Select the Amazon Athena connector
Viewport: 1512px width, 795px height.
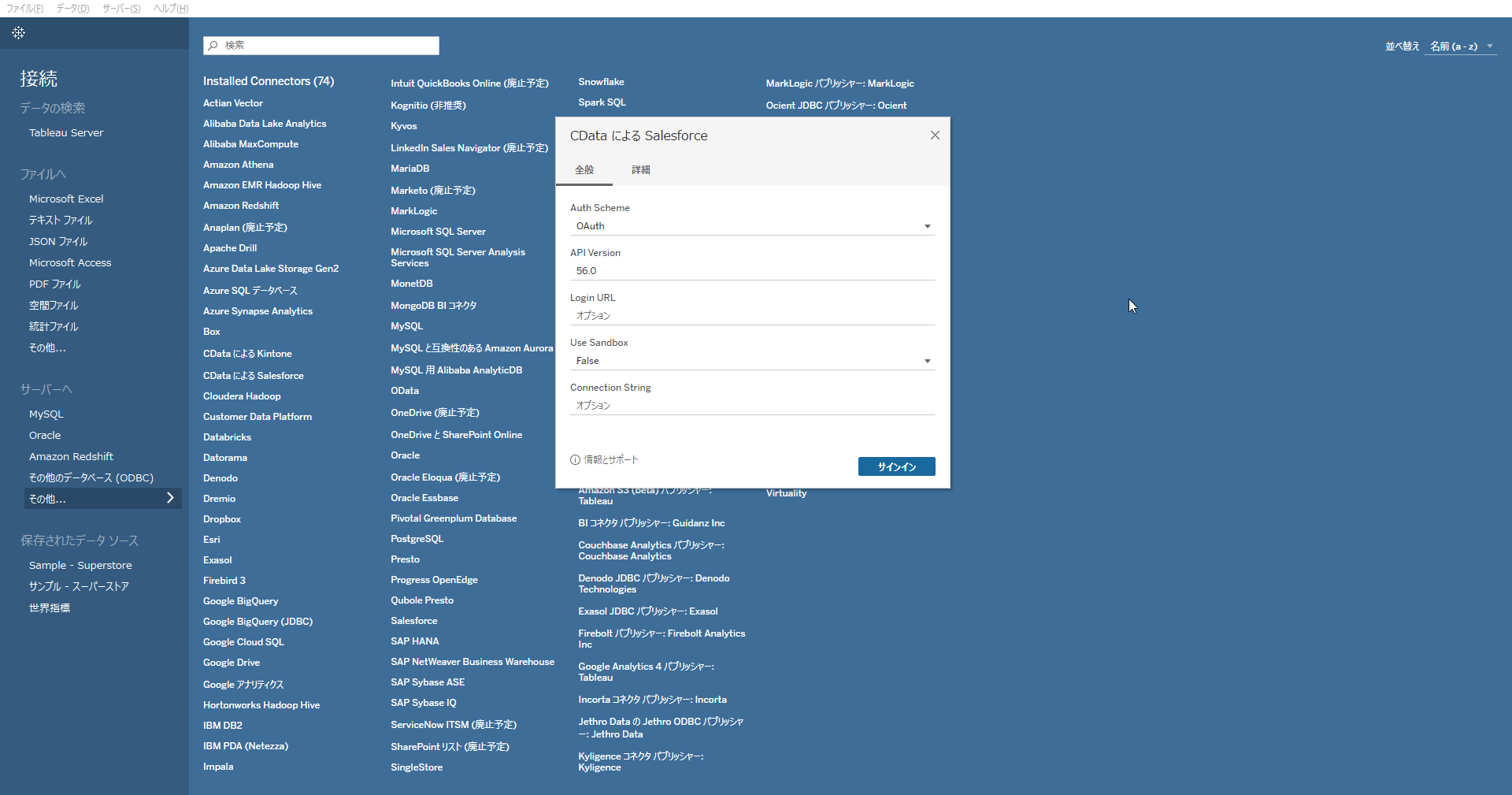point(239,165)
